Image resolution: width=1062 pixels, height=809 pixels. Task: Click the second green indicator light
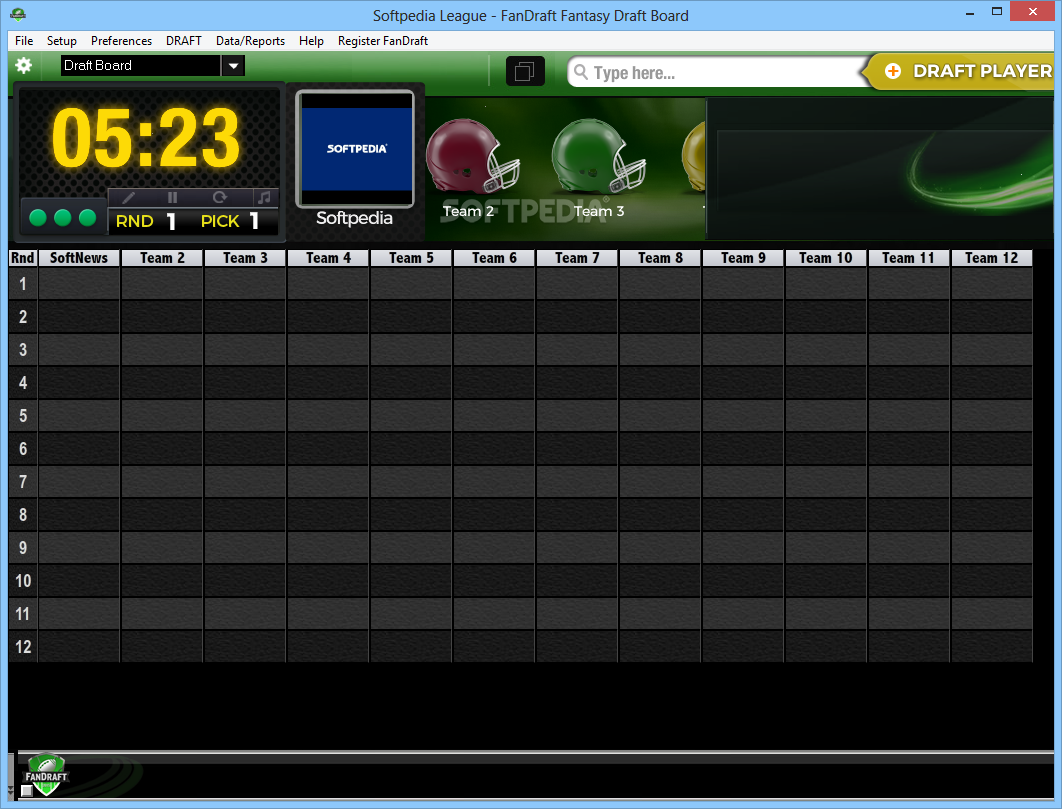click(x=62, y=217)
